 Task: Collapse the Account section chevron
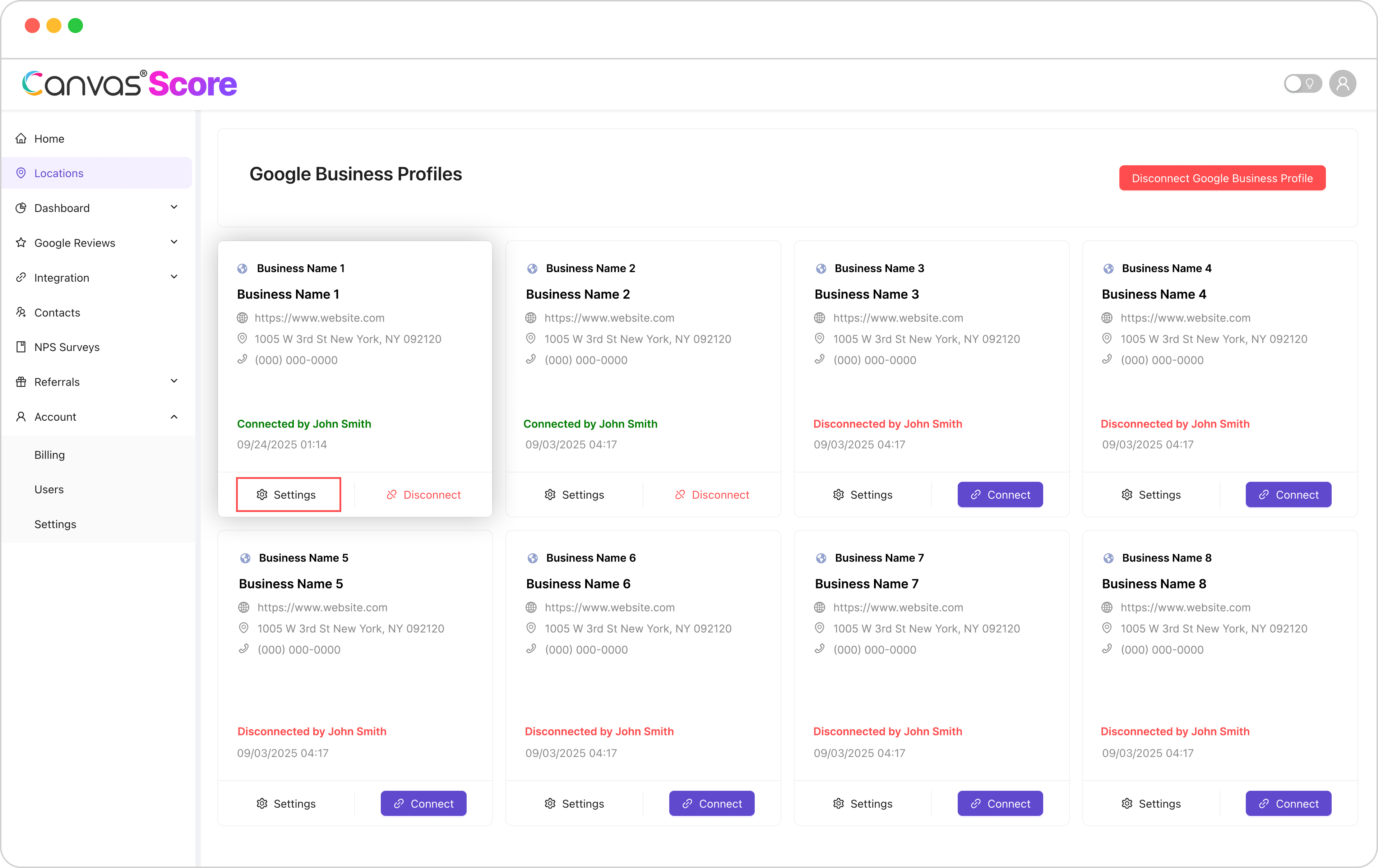point(174,416)
